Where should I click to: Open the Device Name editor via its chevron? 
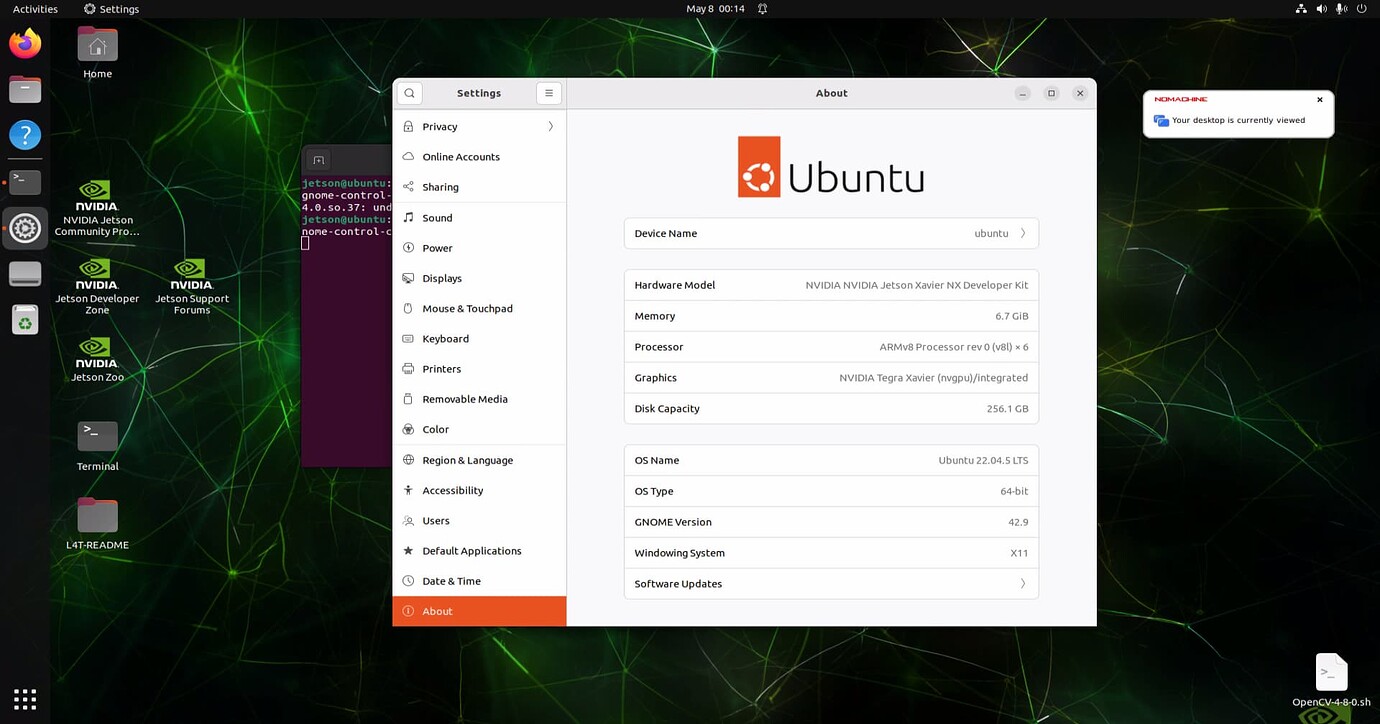pyautogui.click(x=1022, y=233)
